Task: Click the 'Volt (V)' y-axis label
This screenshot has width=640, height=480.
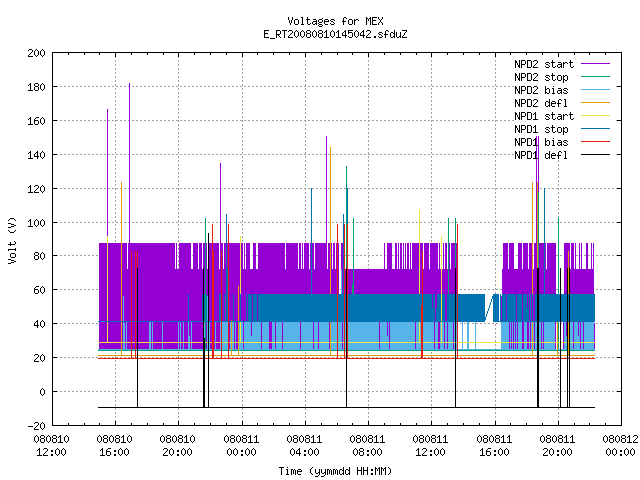Action: pyautogui.click(x=12, y=240)
